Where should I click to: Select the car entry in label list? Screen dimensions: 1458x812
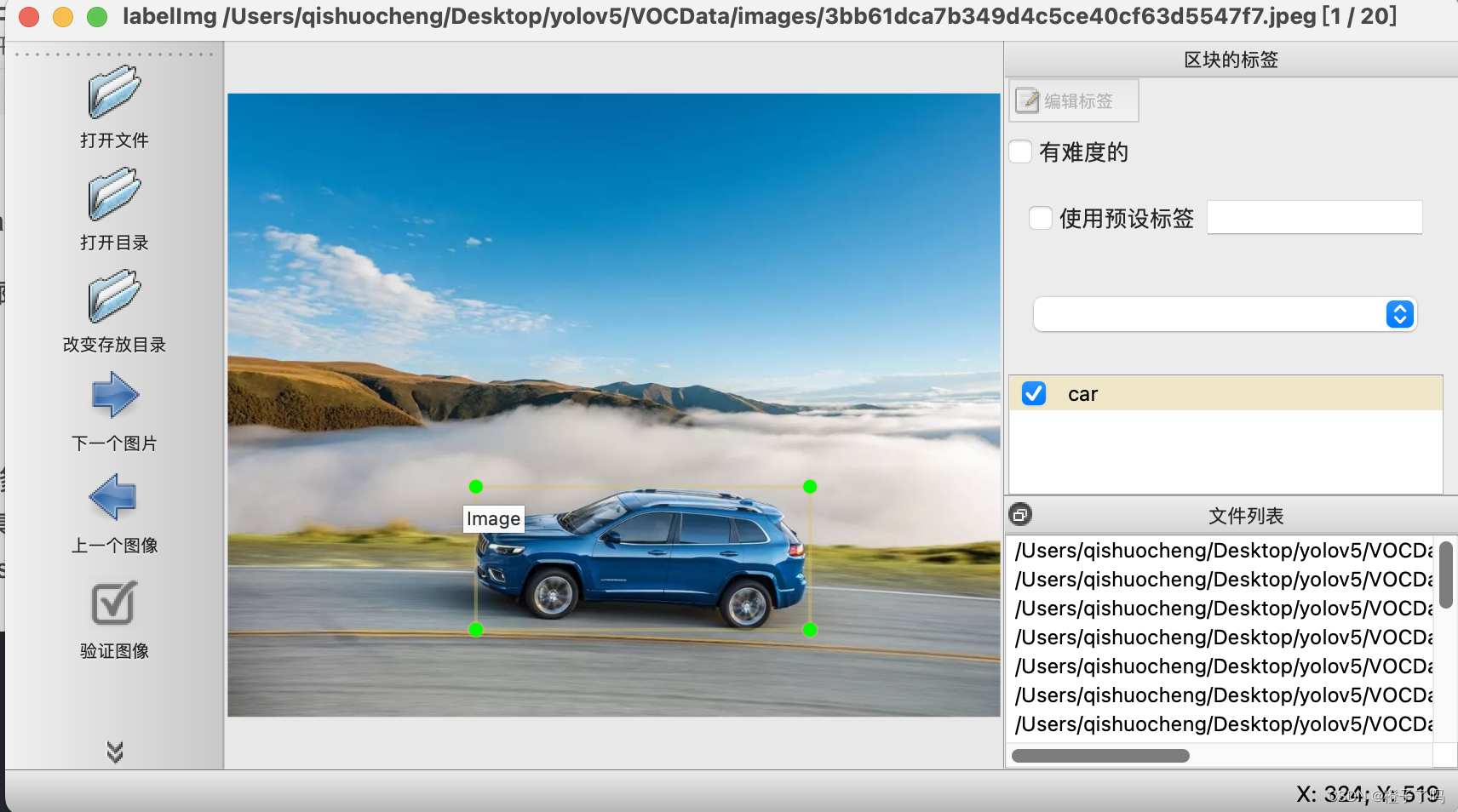[x=1226, y=394]
